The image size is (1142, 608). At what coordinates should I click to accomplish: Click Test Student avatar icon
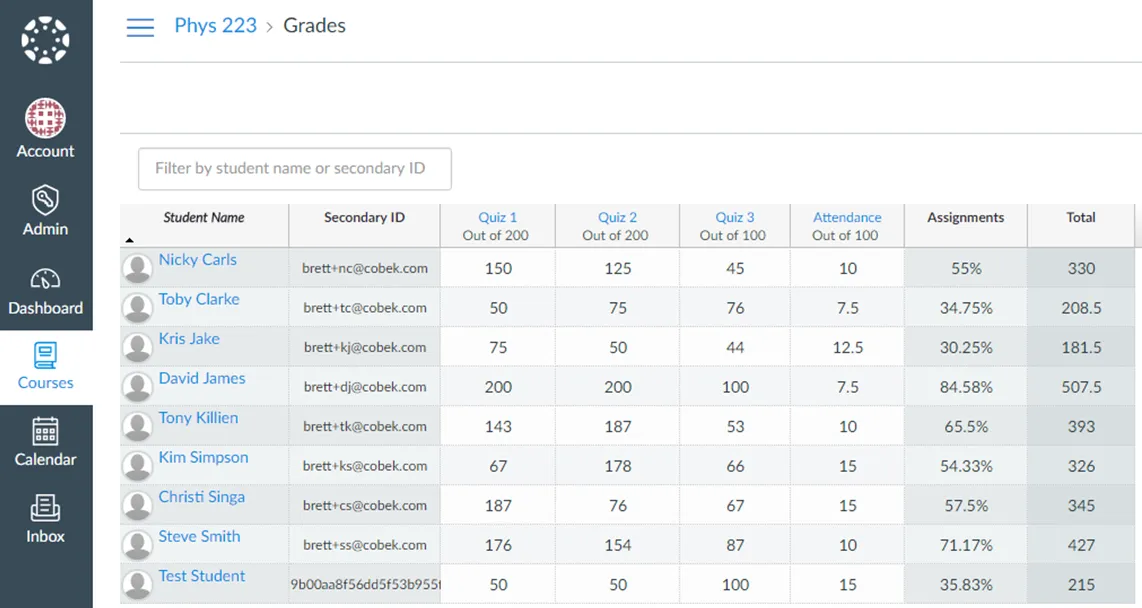click(x=137, y=583)
